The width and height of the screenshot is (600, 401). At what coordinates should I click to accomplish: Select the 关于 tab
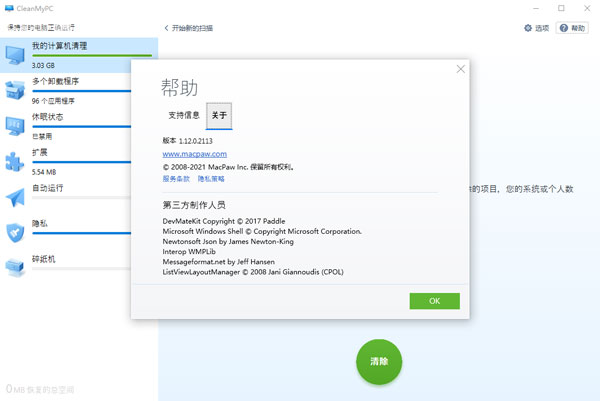[219, 116]
